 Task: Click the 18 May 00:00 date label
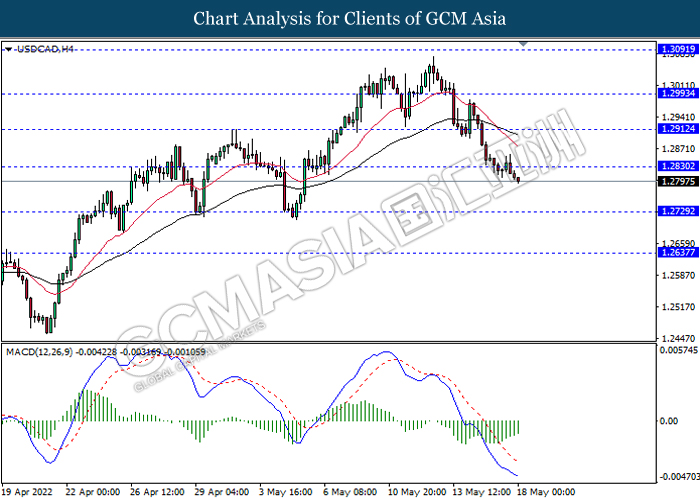click(546, 492)
